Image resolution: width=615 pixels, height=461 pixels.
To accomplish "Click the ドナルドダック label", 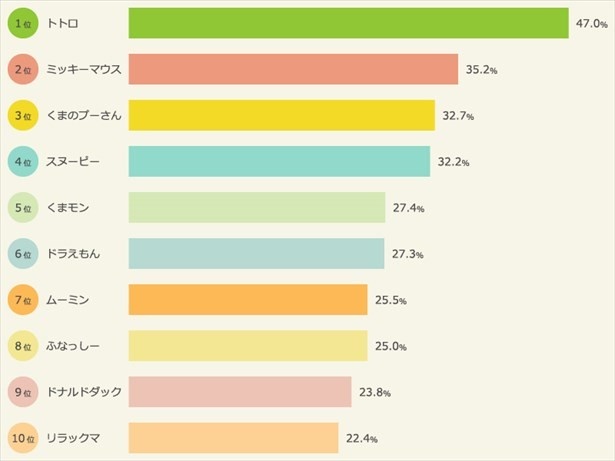I will (x=84, y=392).
